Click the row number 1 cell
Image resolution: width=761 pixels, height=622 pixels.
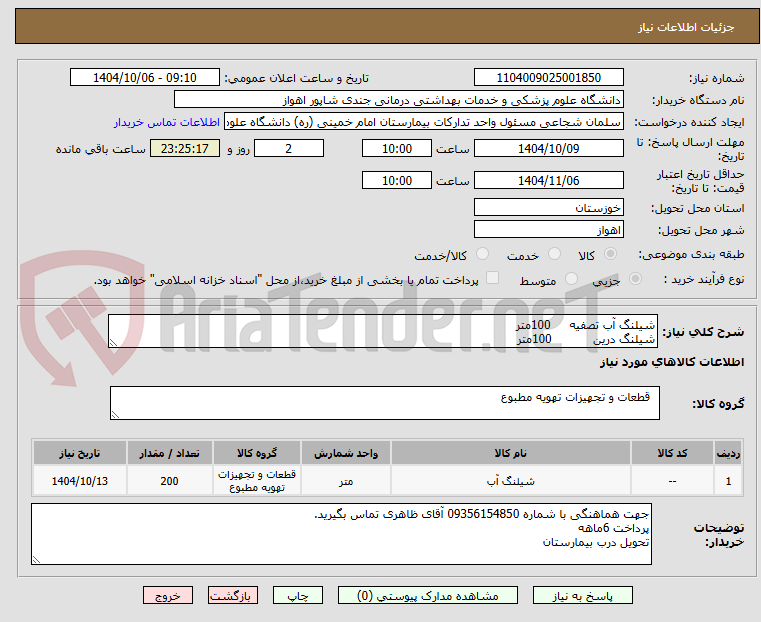(x=728, y=481)
